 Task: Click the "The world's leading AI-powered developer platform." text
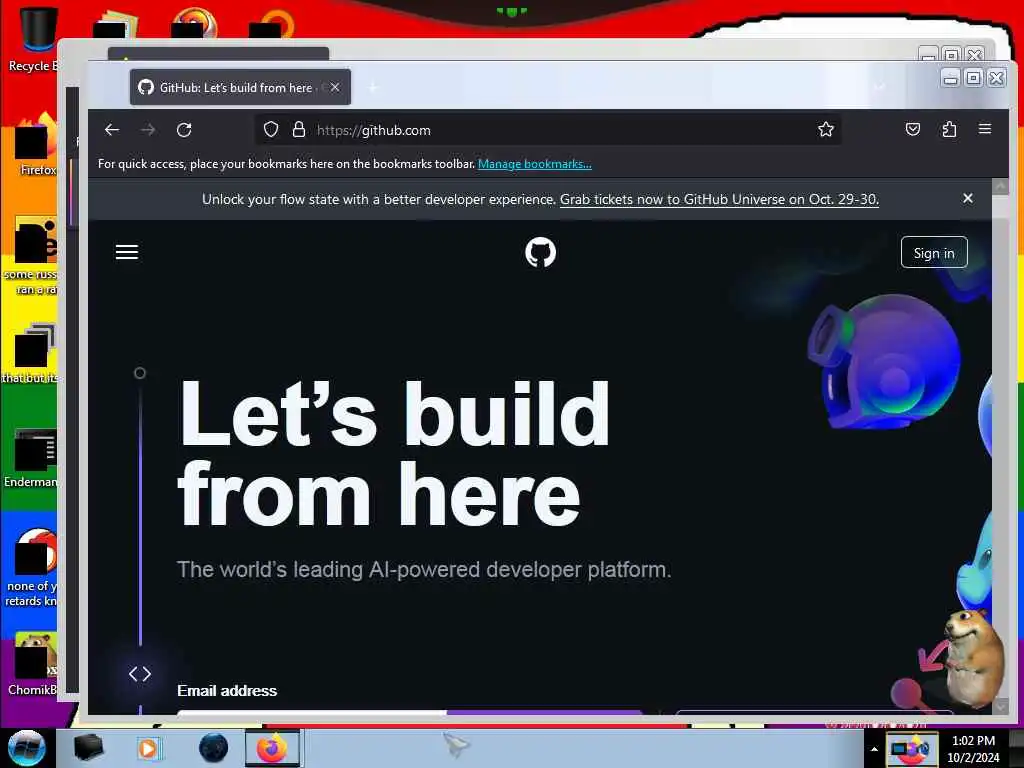coord(424,569)
